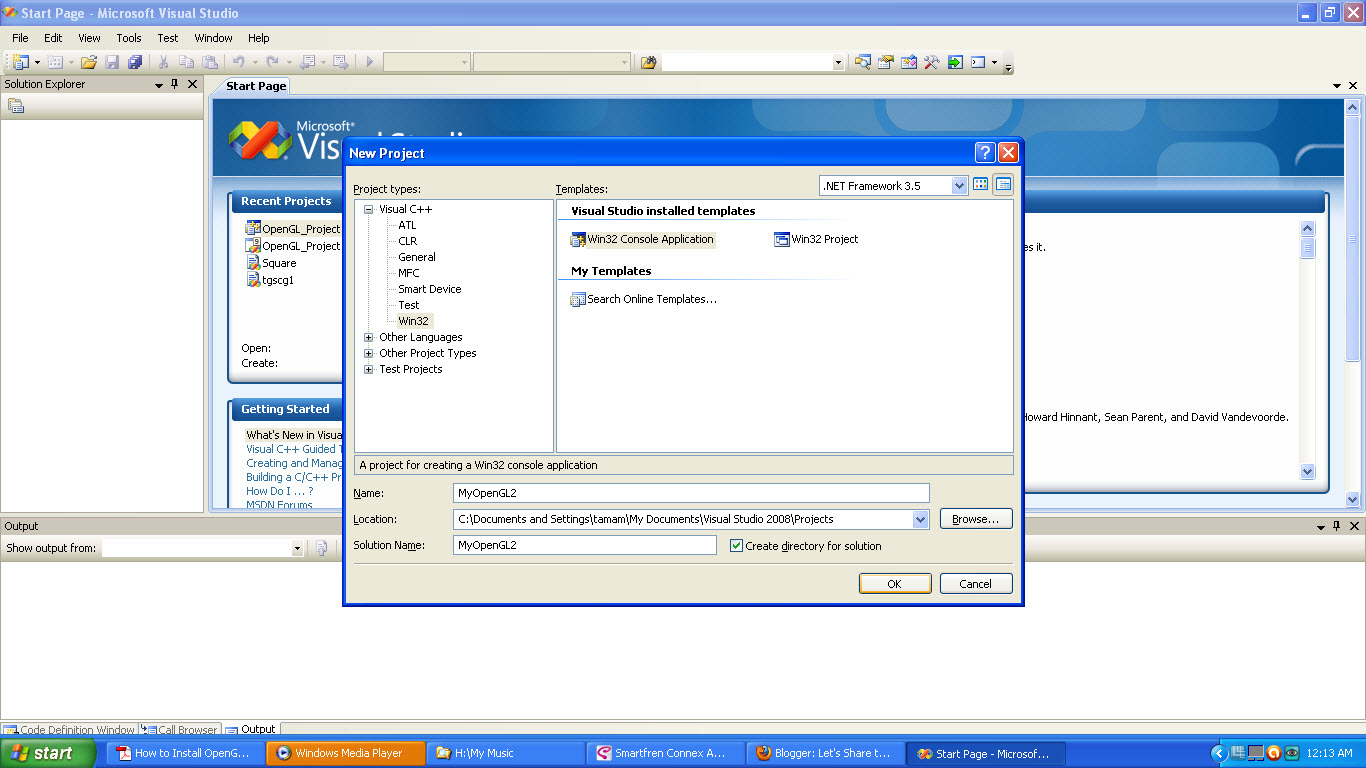Click the New Project dialog help button
Image resolution: width=1366 pixels, height=768 pixels.
(985, 152)
